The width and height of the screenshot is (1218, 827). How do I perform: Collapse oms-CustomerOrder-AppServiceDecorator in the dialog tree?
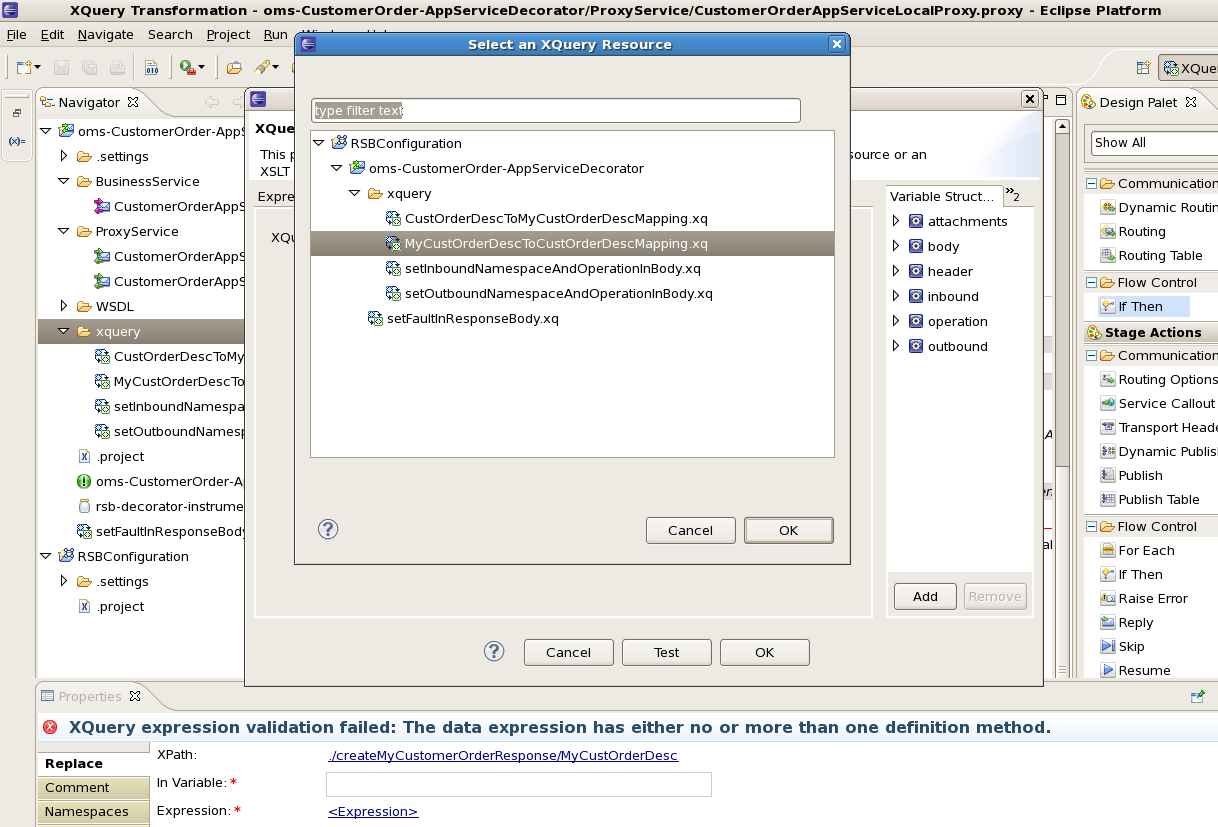point(337,168)
